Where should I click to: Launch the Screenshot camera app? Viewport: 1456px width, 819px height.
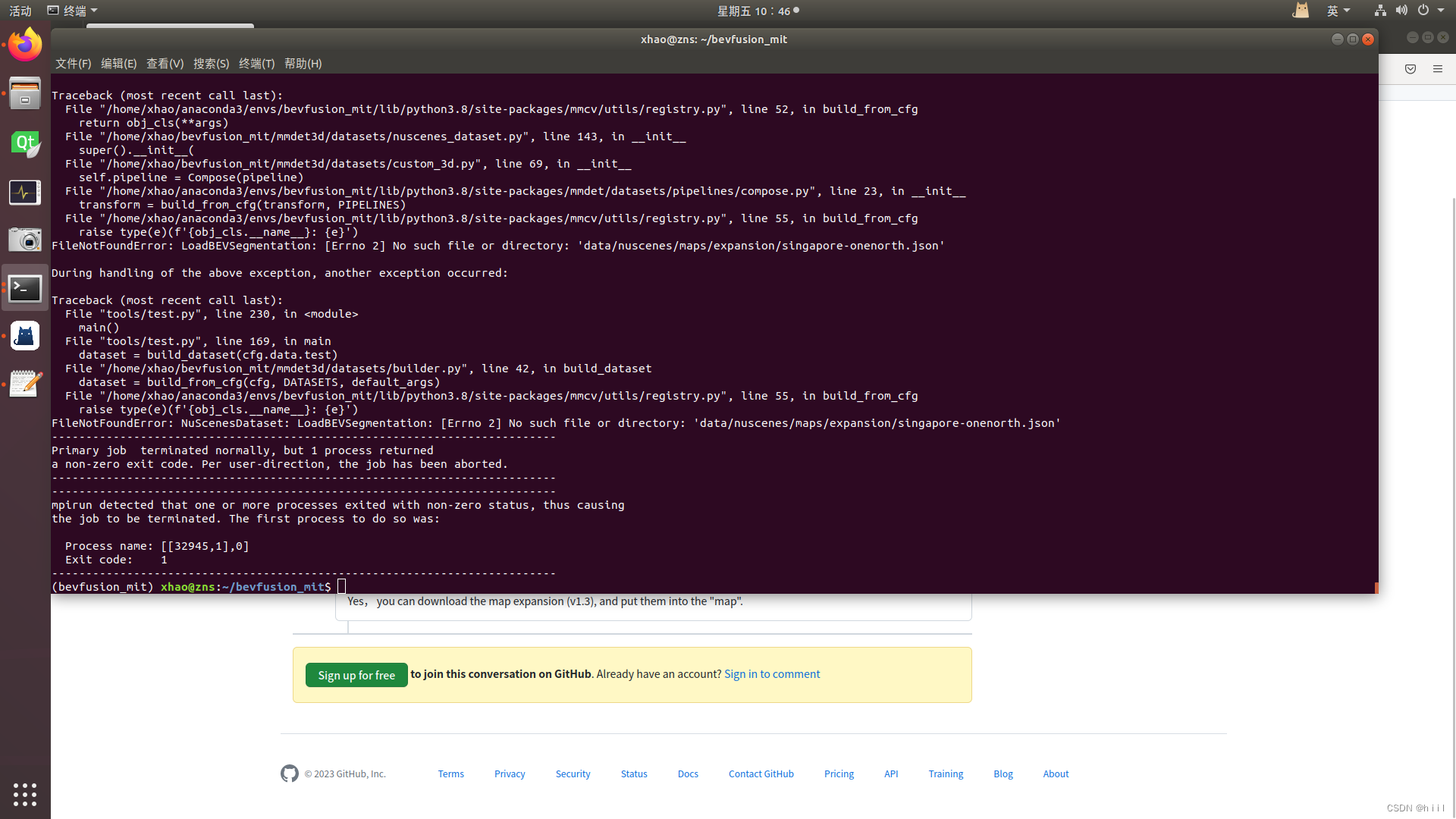click(25, 240)
